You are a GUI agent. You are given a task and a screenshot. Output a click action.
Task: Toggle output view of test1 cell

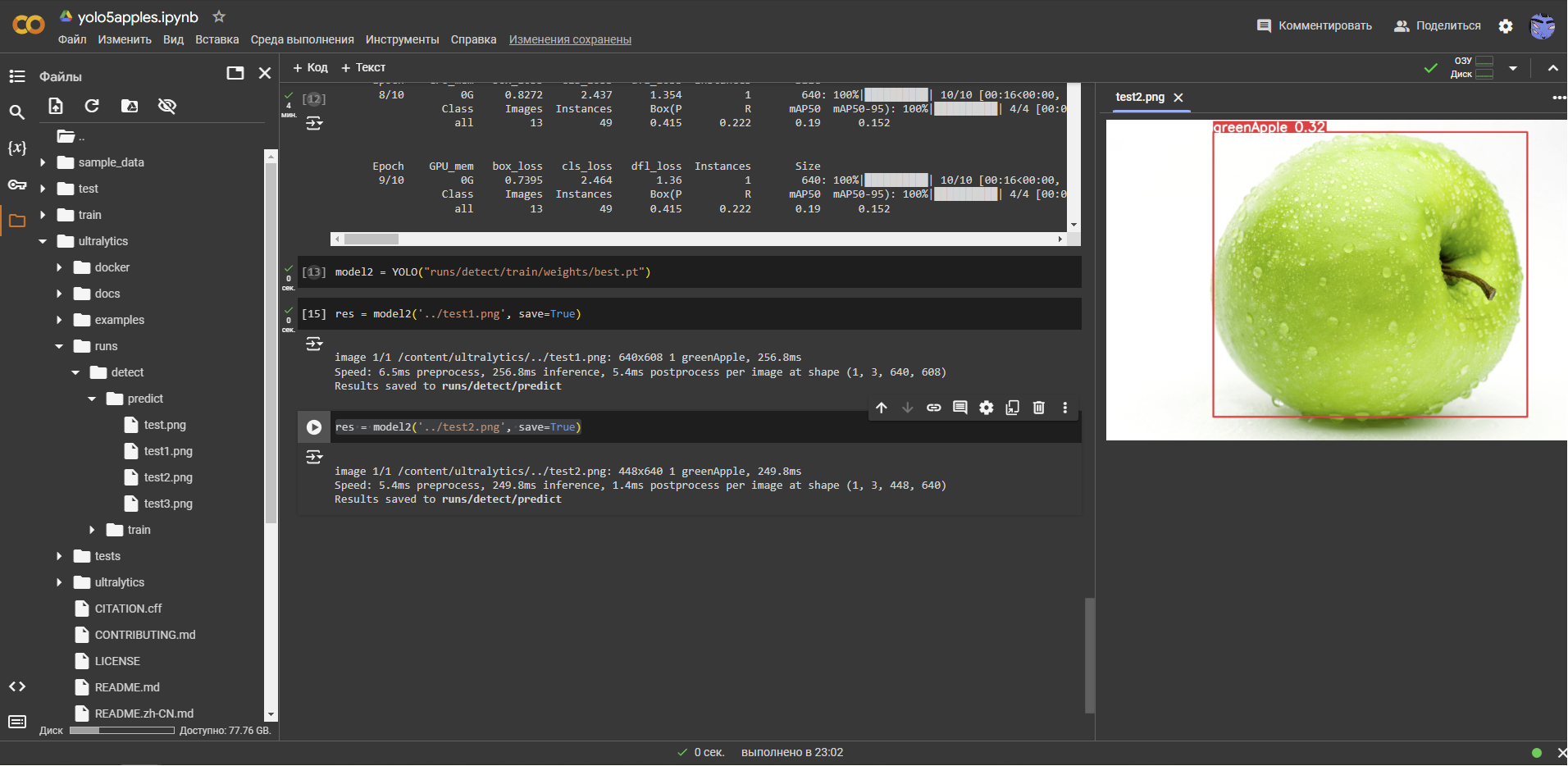[x=314, y=344]
